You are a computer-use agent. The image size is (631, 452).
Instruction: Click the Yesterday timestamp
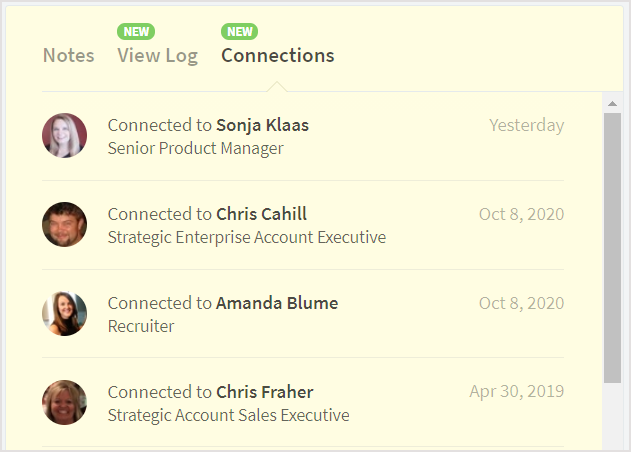point(527,125)
